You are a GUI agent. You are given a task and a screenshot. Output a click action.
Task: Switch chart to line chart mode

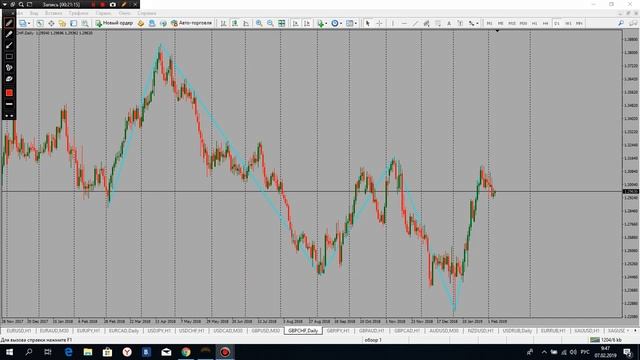246,23
